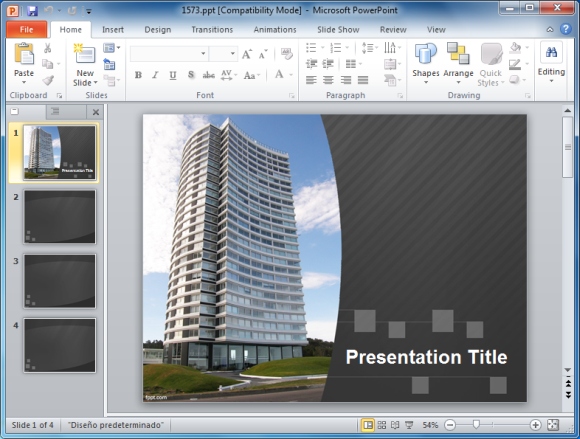Open the File tab
Viewport: 580px width, 439px height.
27,30
